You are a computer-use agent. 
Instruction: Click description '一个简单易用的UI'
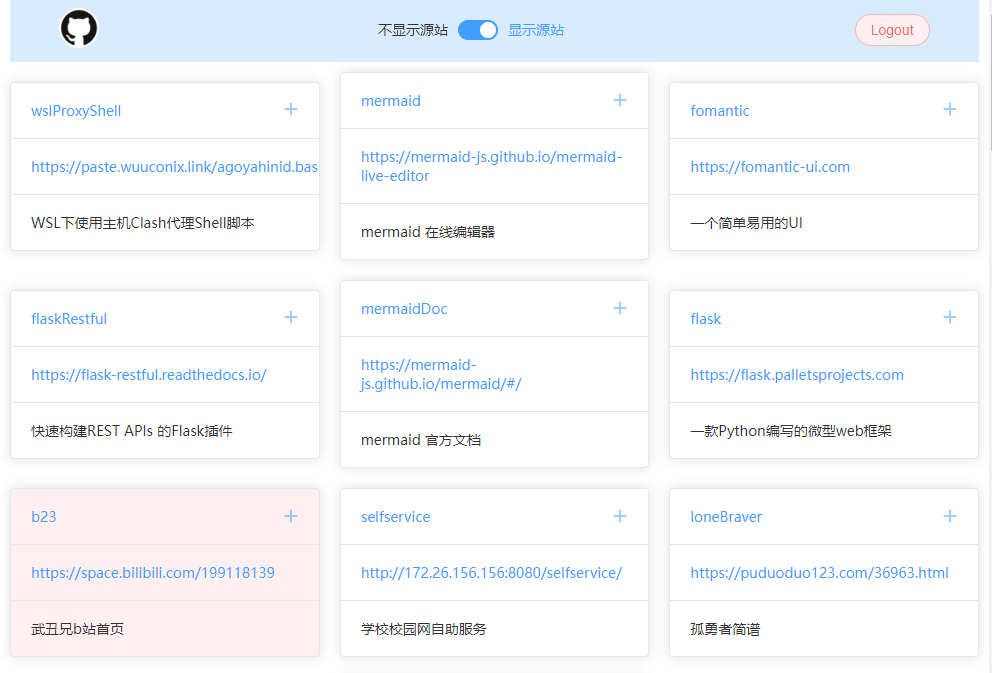point(747,223)
